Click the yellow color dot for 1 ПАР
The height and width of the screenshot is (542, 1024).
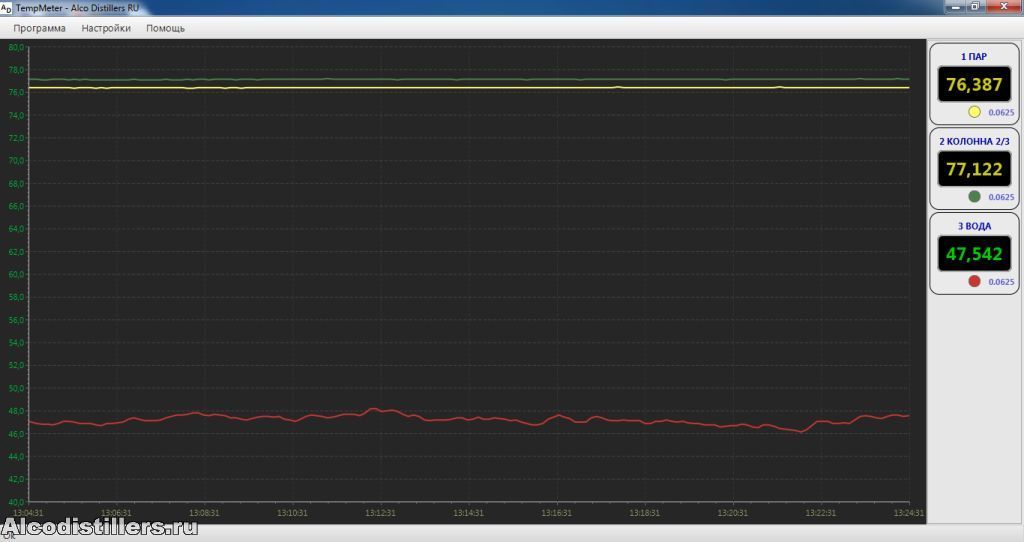[x=974, y=112]
